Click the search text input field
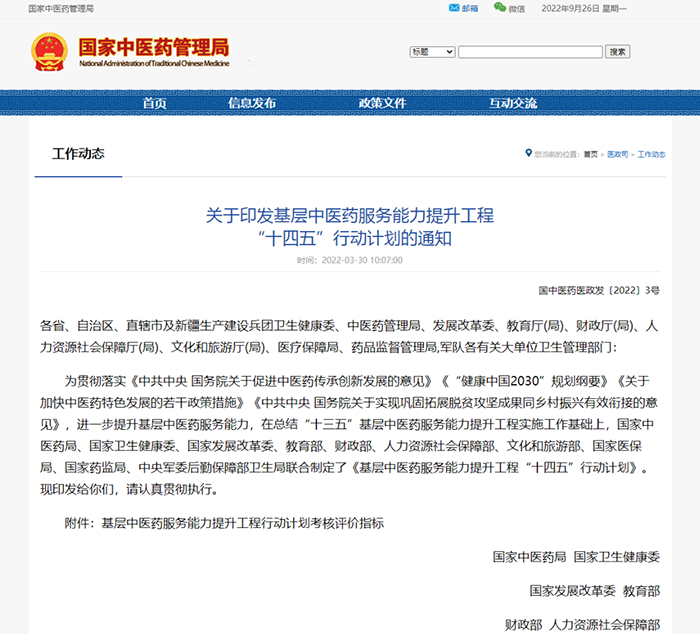 (x=530, y=52)
